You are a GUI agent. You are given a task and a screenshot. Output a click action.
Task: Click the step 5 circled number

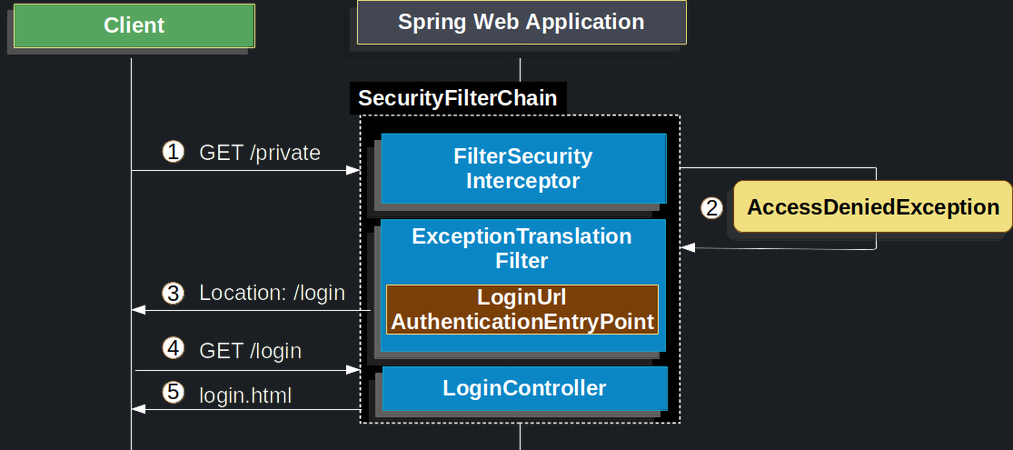(x=173, y=393)
